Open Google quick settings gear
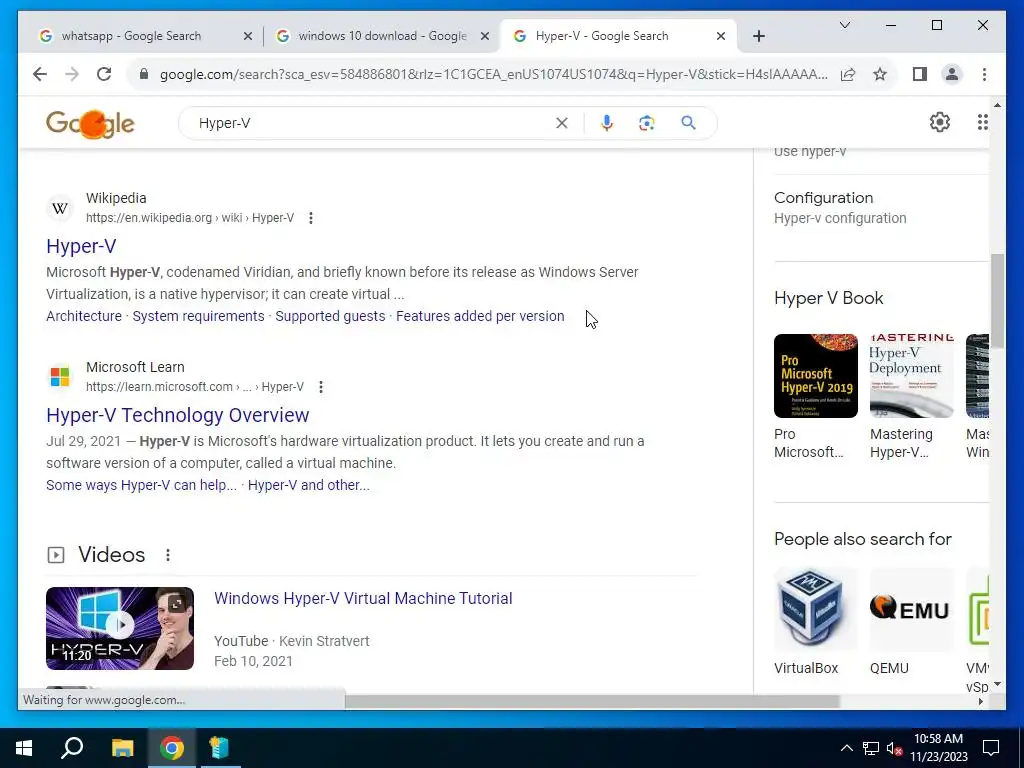Screen dimensions: 1024x768 coord(939,122)
